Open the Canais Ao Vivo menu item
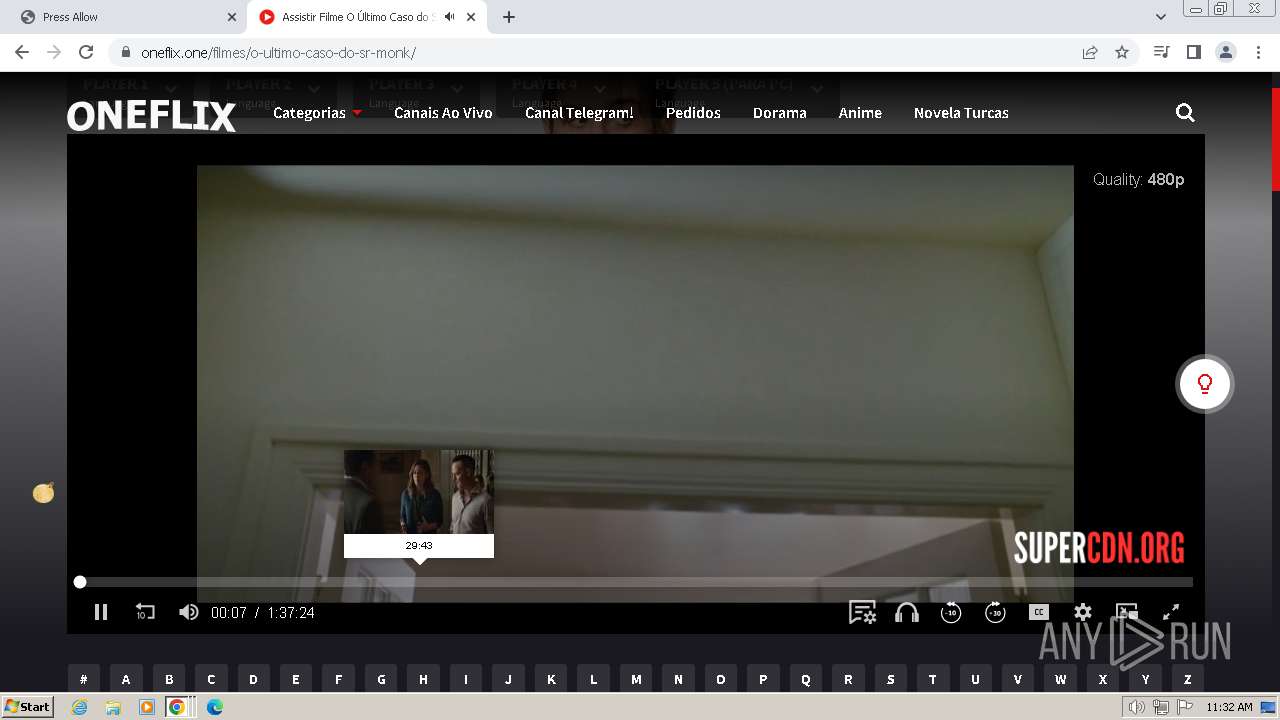The height and width of the screenshot is (720, 1280). pyautogui.click(x=443, y=113)
